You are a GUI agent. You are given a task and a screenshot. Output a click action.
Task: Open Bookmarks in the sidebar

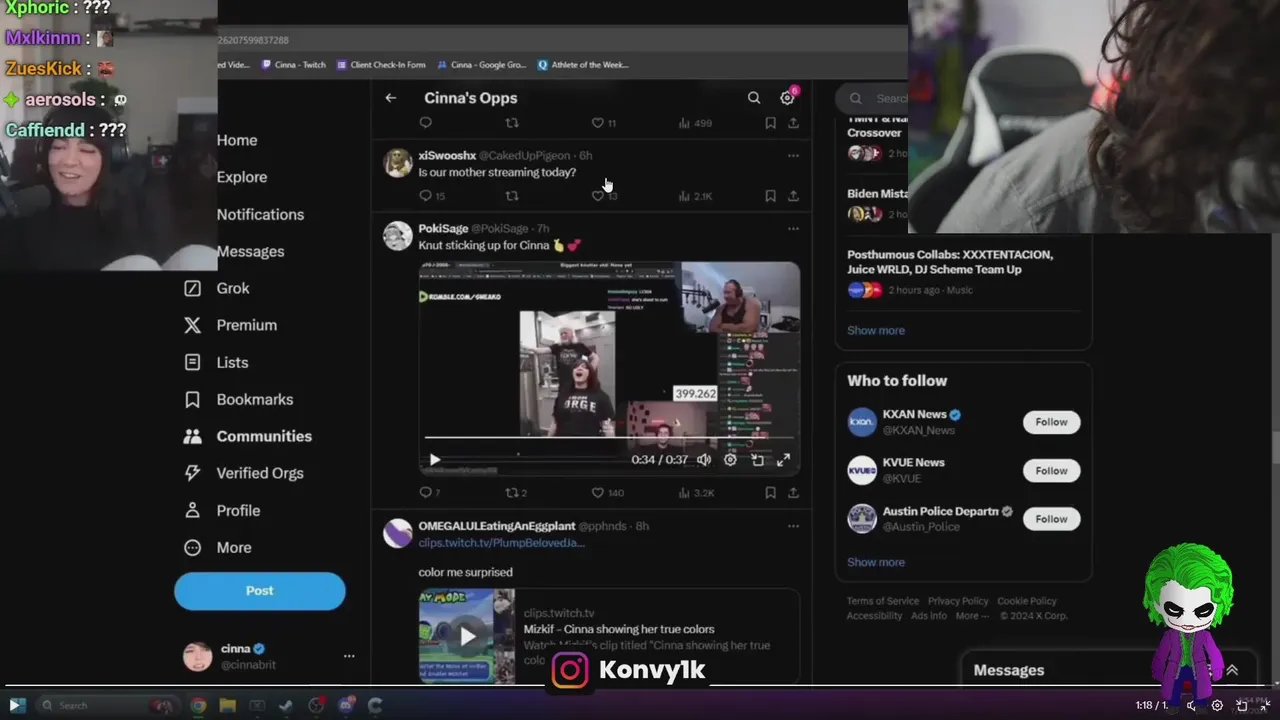tap(239, 399)
